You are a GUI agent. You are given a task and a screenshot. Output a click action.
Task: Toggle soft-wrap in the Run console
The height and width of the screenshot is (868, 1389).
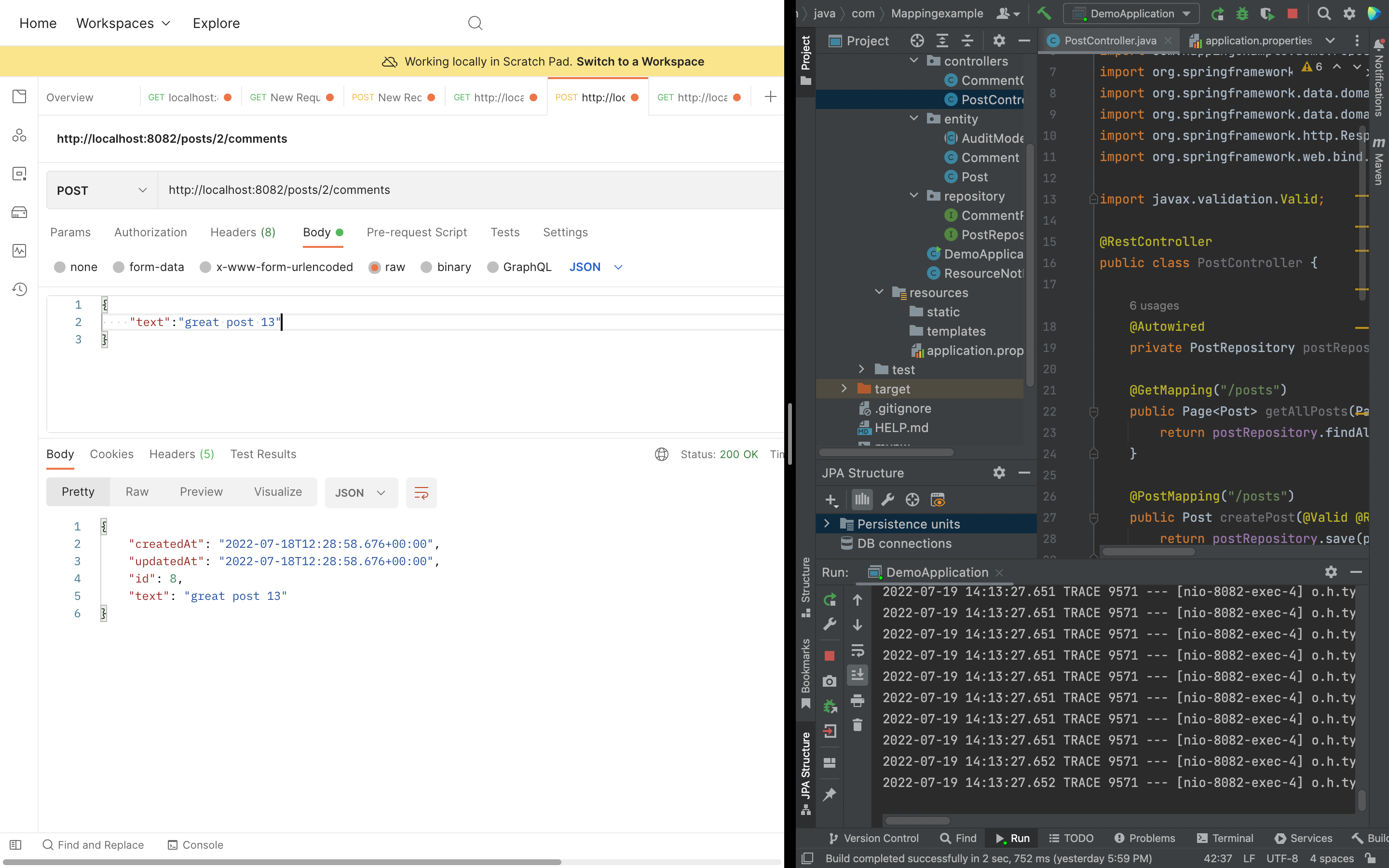tap(858, 651)
